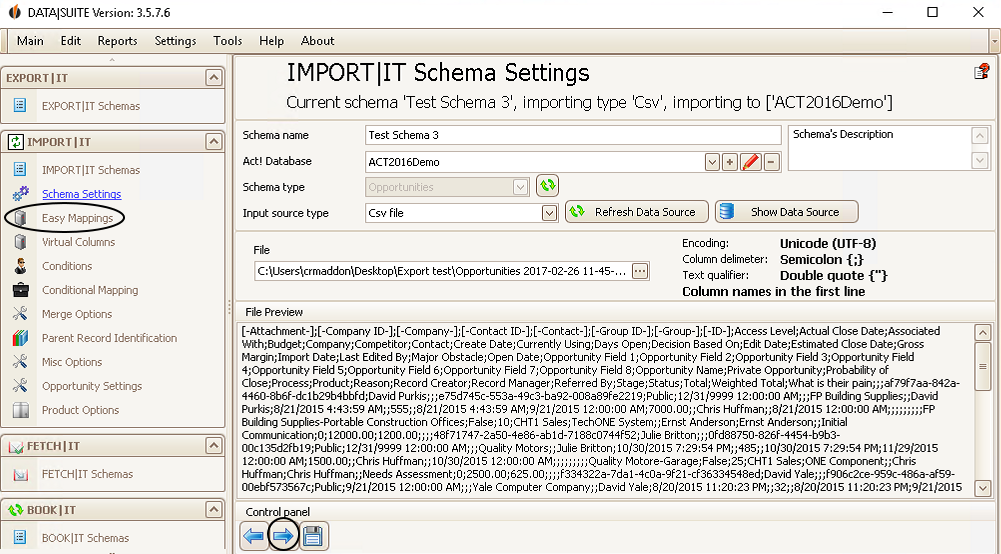Viewport: 1001px width, 554px height.
Task: Click the sidebar scroll-up chevron
Action: point(112,60)
